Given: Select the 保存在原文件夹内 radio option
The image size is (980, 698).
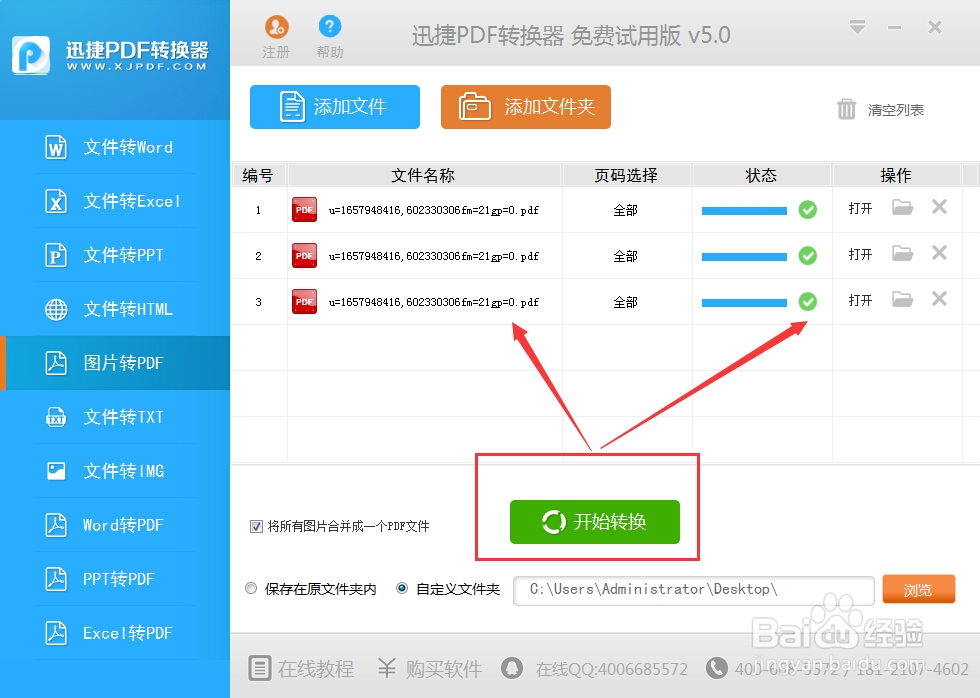Looking at the screenshot, I should pos(251,589).
